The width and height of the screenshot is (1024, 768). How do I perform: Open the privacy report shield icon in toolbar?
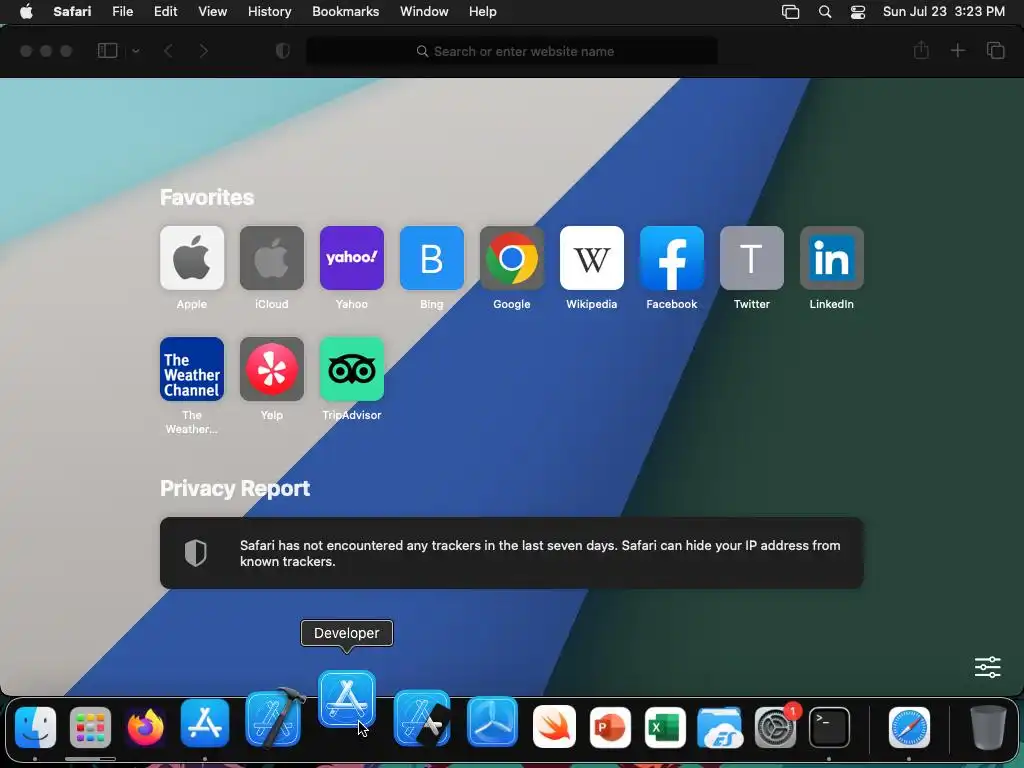click(282, 51)
